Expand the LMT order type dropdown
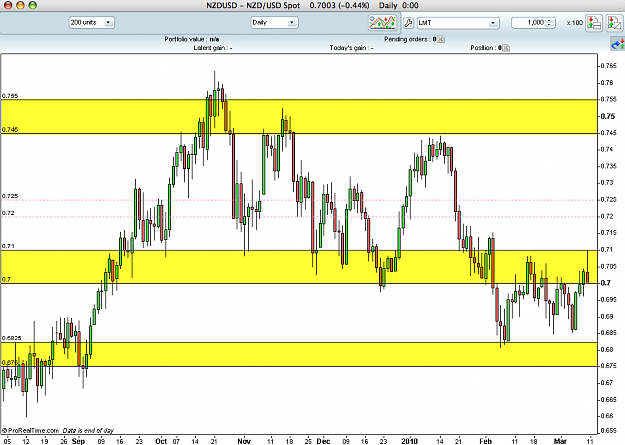 [x=458, y=23]
